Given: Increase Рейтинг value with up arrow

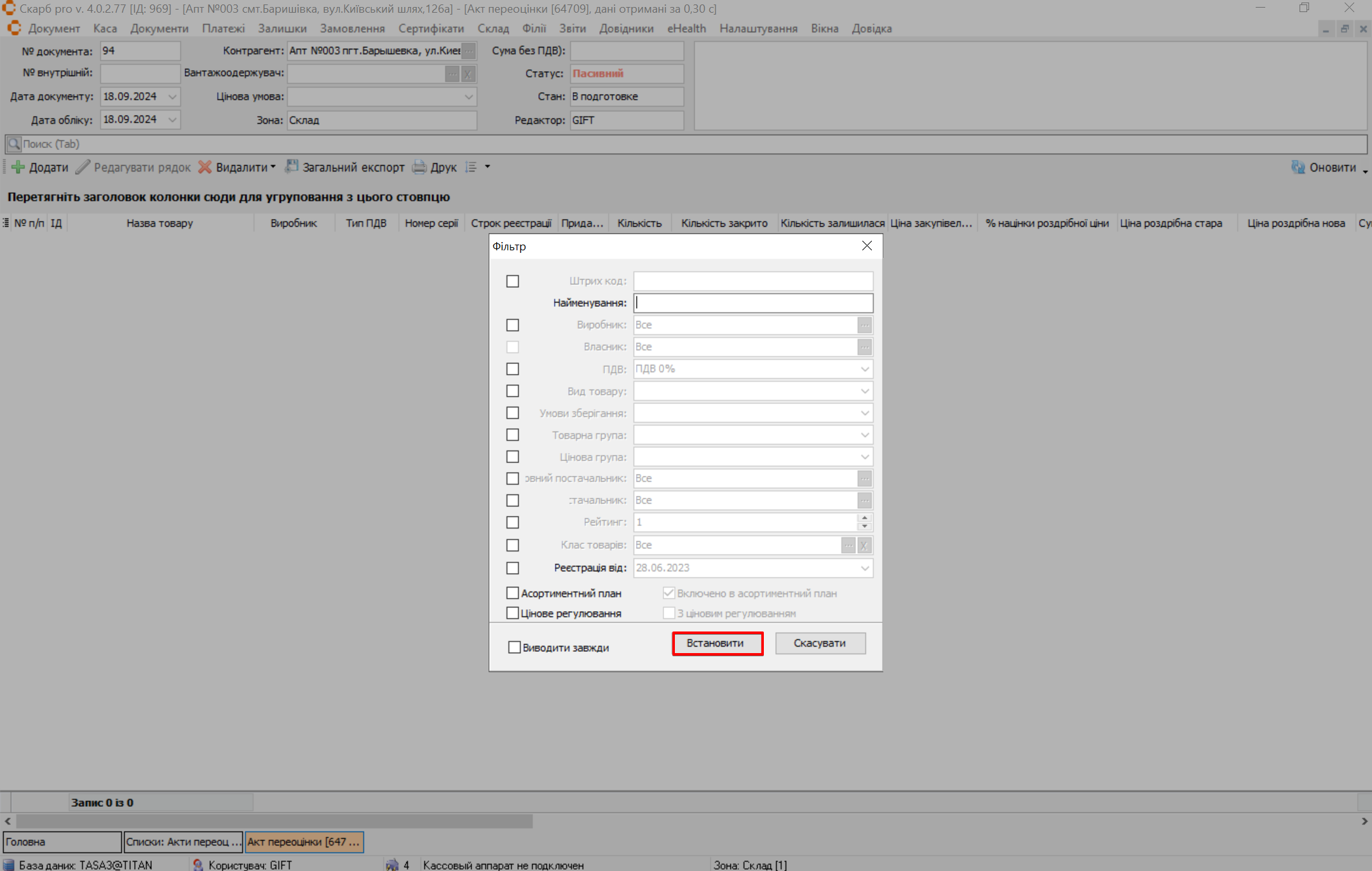Looking at the screenshot, I should [x=864, y=518].
